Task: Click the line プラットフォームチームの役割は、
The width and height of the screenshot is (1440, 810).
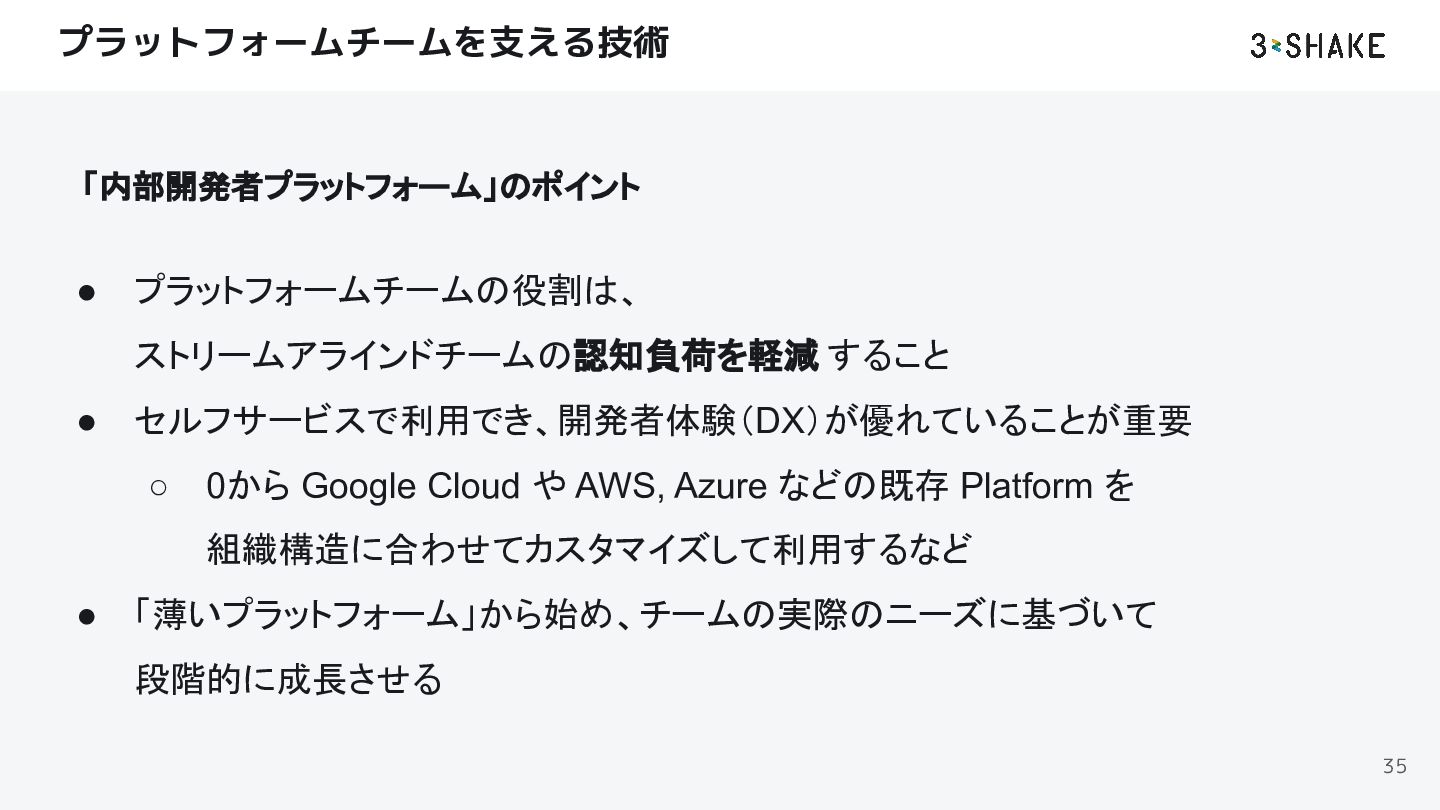Action: 386,292
